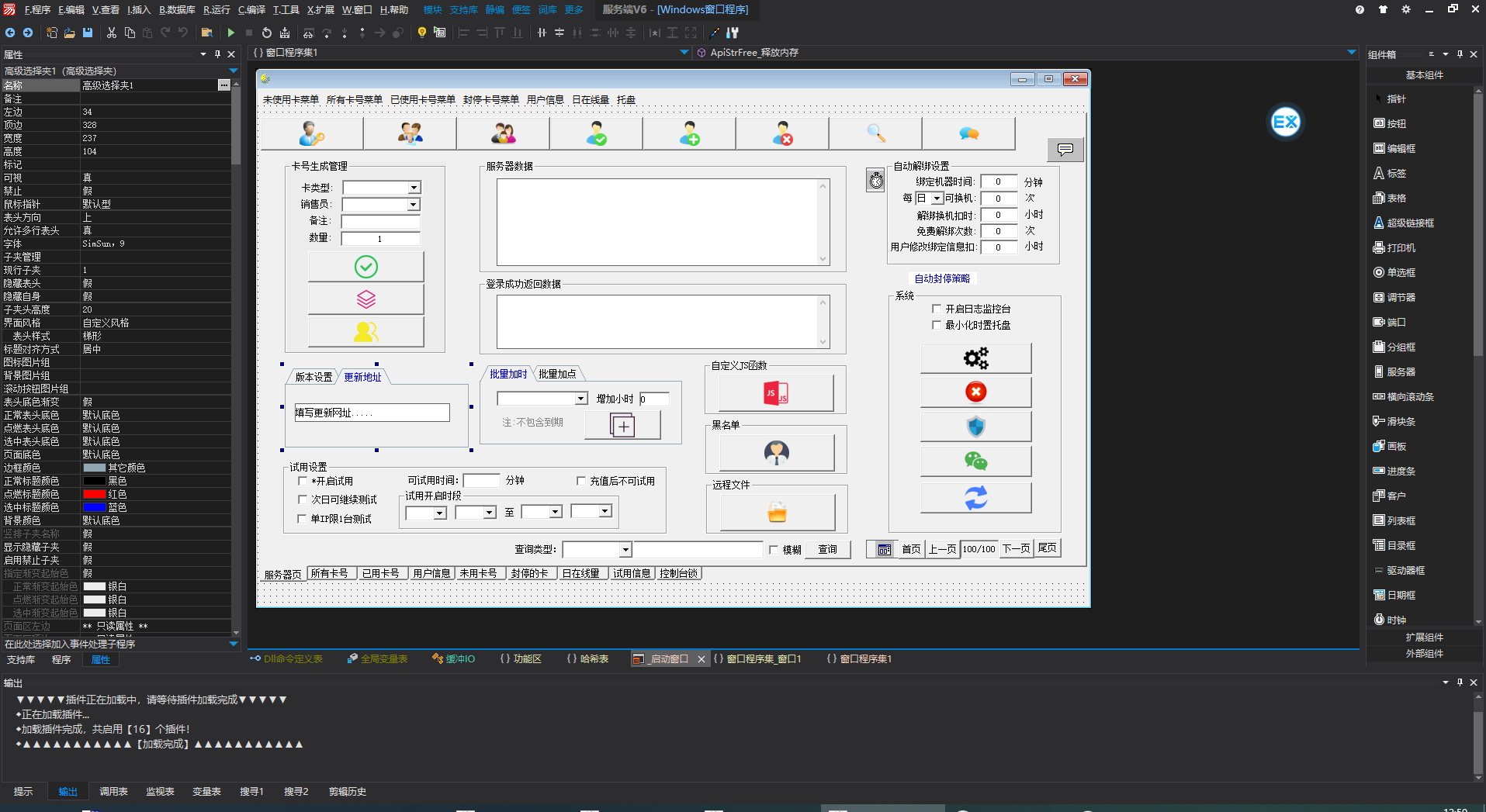Switch to the 所有卡号 bottom tab
Screen dimensions: 1486x812
click(x=330, y=573)
